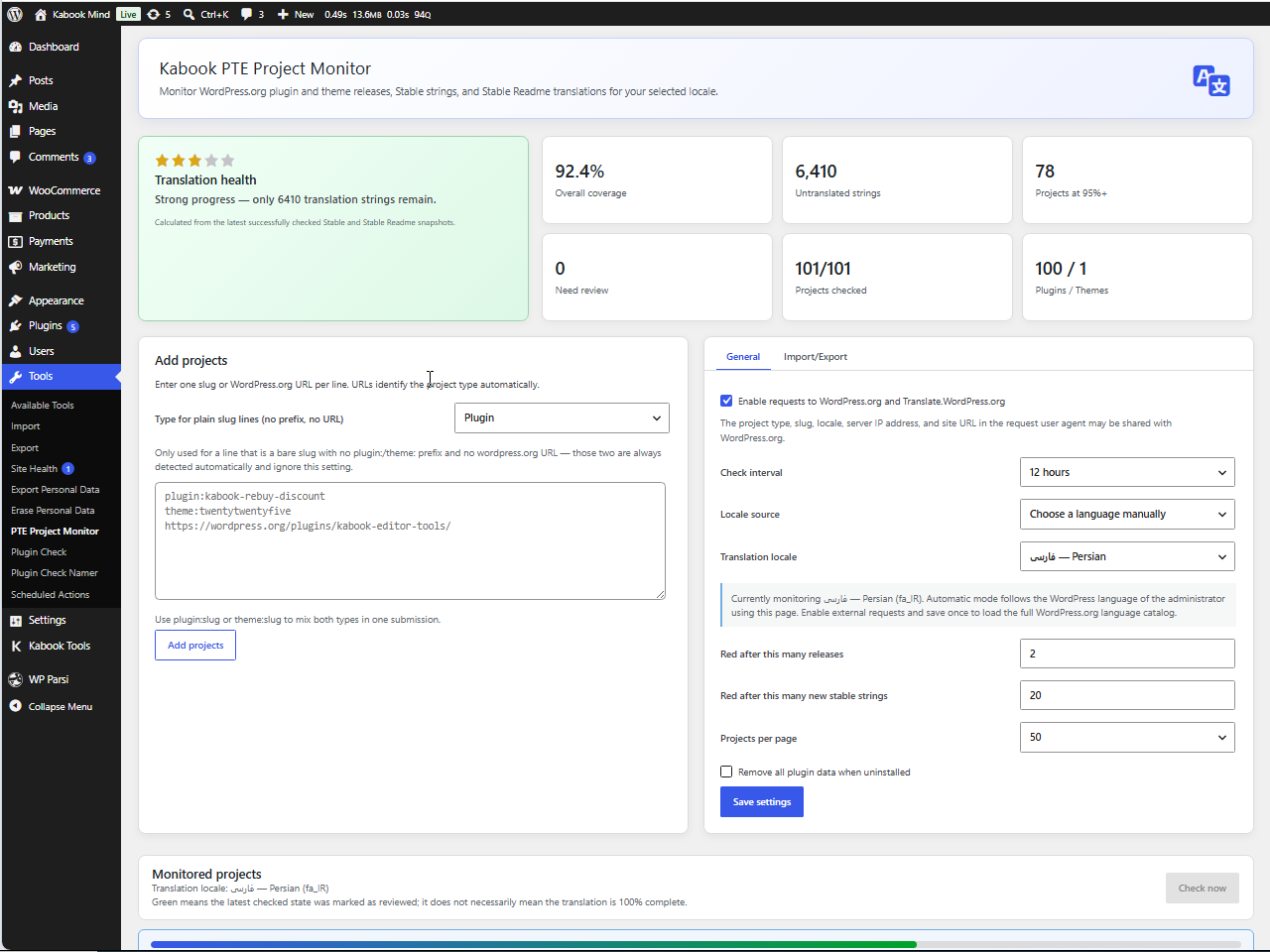Click the Appearance paintbrush icon
Viewport: 1270px width, 952px height.
point(15,300)
